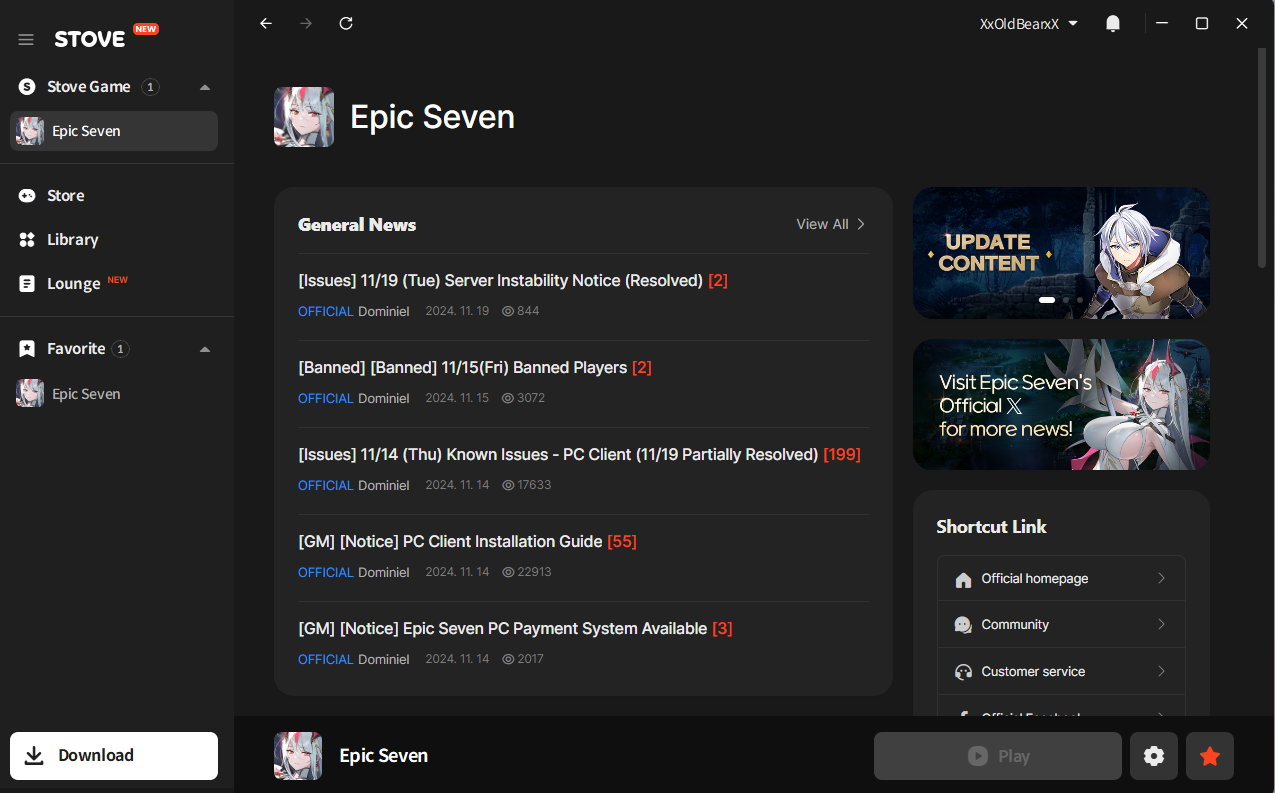Click the Shortcut Link heading
1275x793 pixels.
click(991, 527)
